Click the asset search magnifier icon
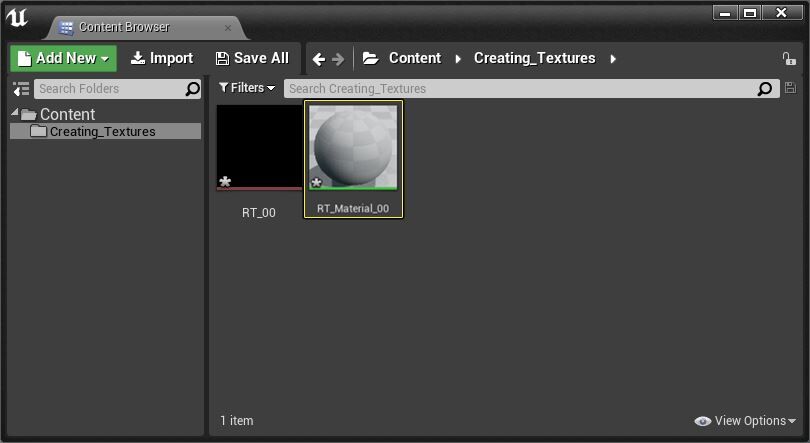This screenshot has width=810, height=443. point(765,89)
